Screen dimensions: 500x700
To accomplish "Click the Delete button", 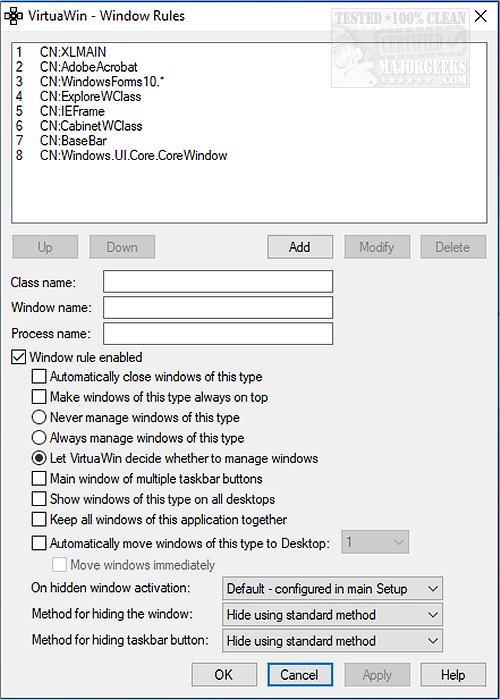I will (453, 247).
